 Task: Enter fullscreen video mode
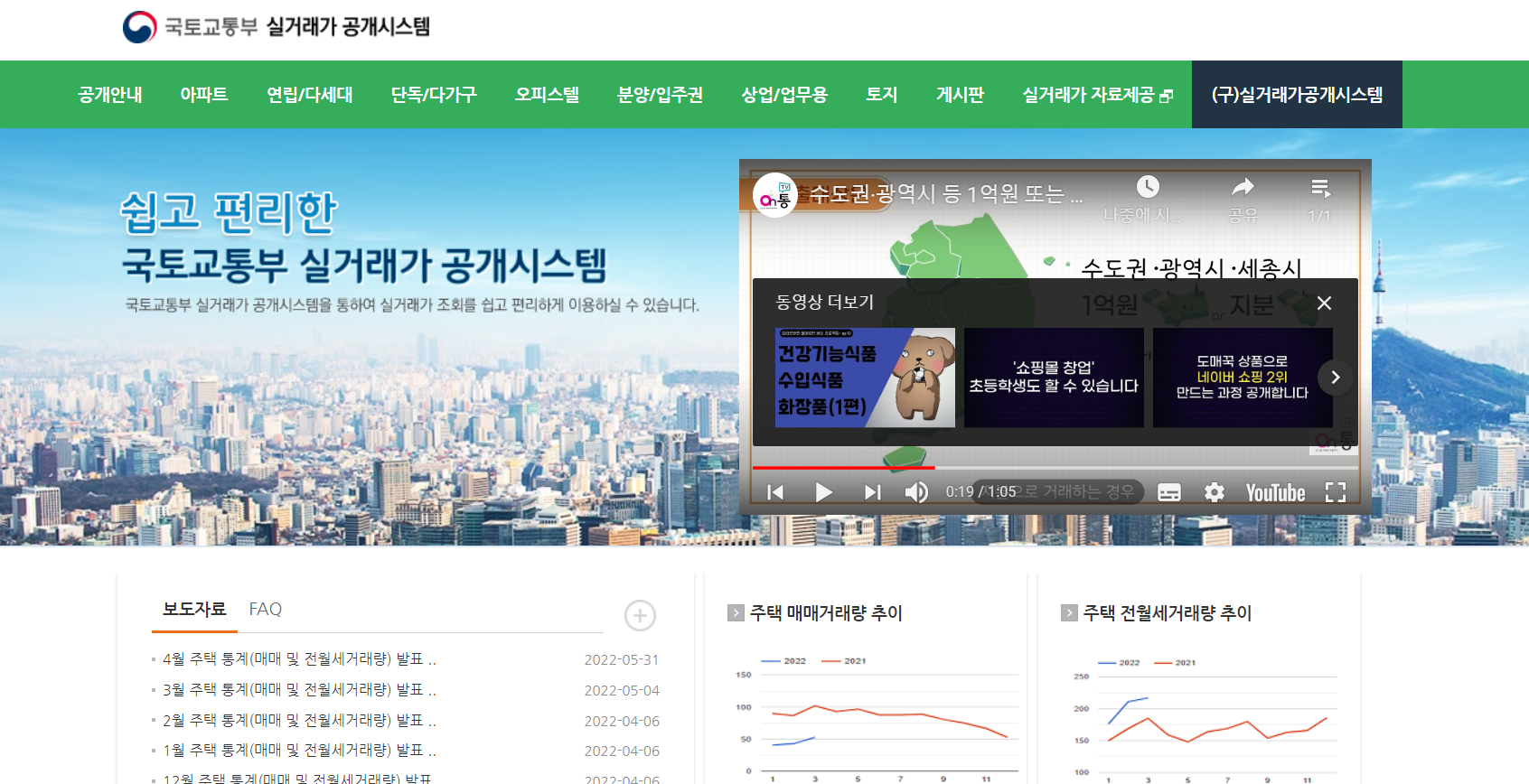[1336, 492]
